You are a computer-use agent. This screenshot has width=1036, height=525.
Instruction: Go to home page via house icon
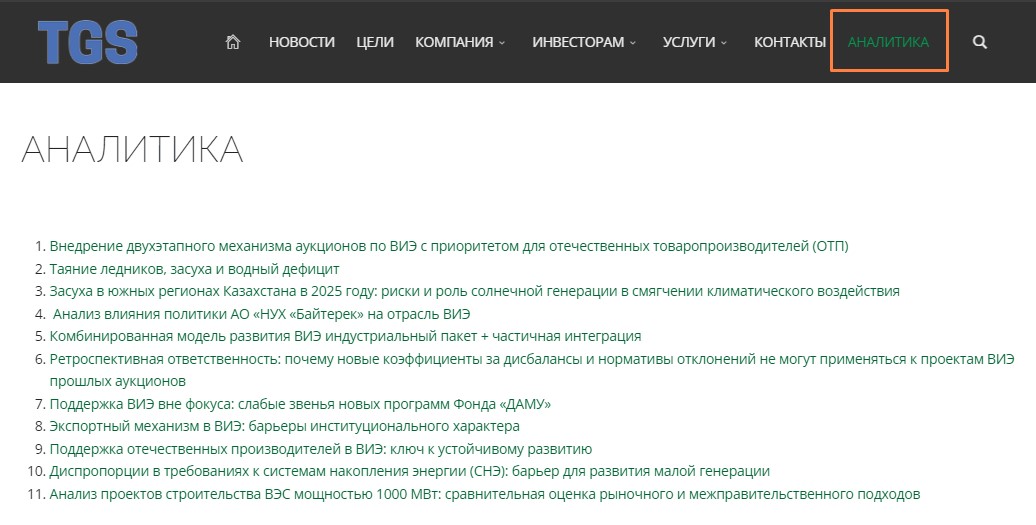(x=233, y=42)
